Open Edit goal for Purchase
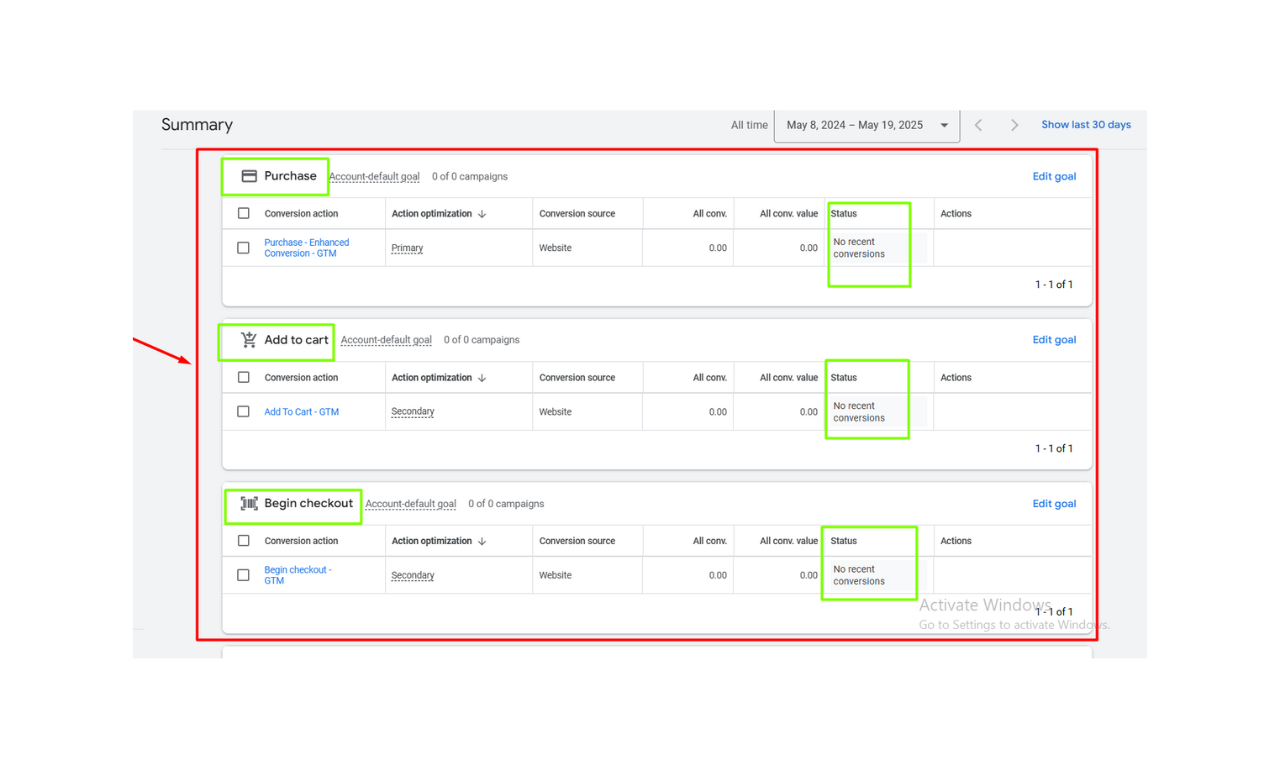 (x=1054, y=176)
